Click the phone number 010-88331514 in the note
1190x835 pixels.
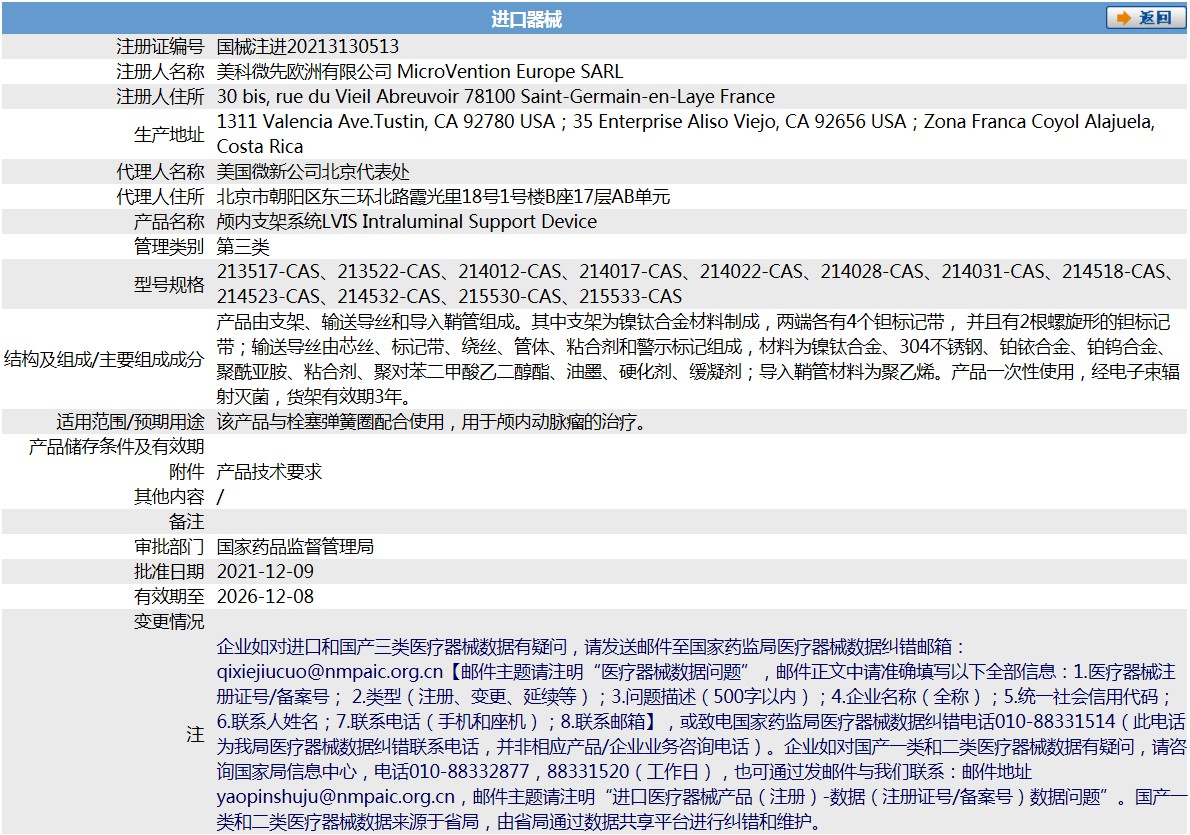click(1055, 721)
